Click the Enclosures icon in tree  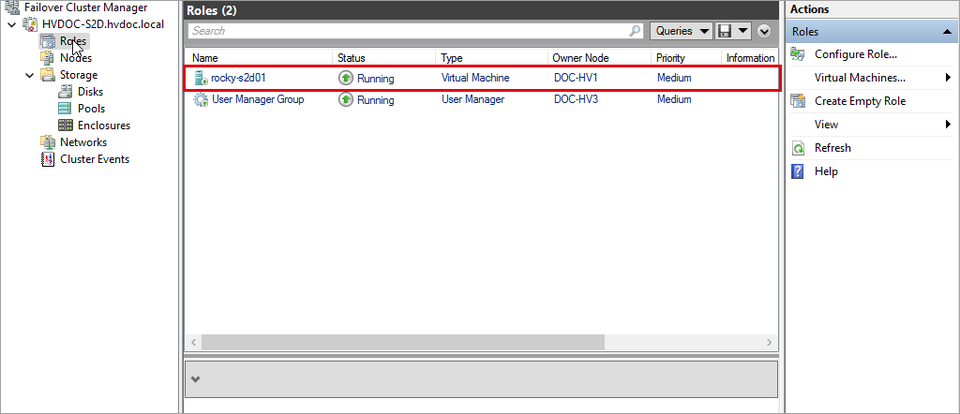[65, 125]
